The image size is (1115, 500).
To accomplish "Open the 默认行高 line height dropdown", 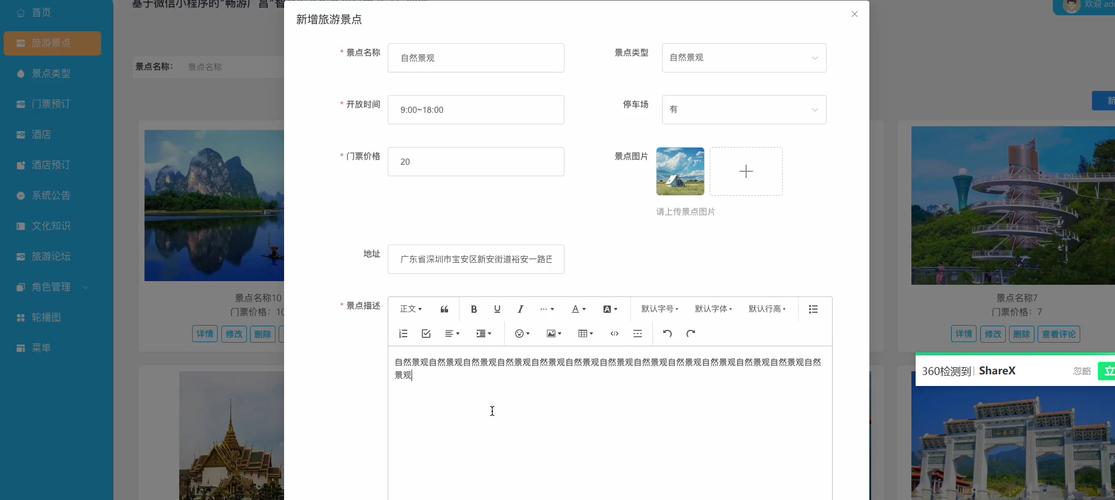I will click(x=767, y=309).
